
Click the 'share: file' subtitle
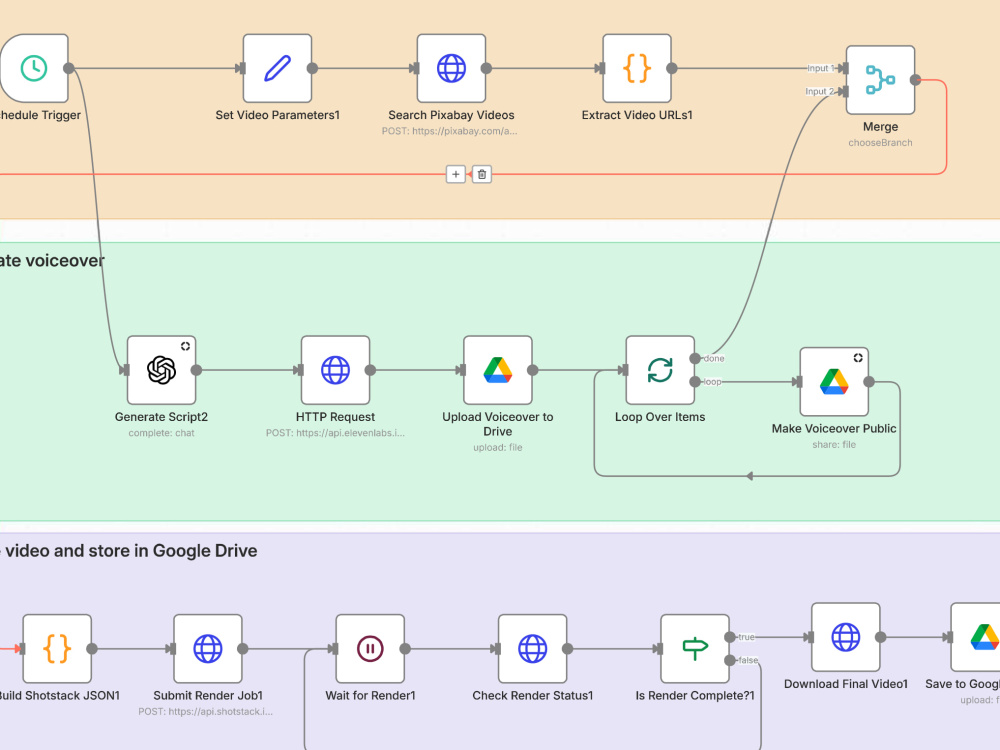(834, 445)
